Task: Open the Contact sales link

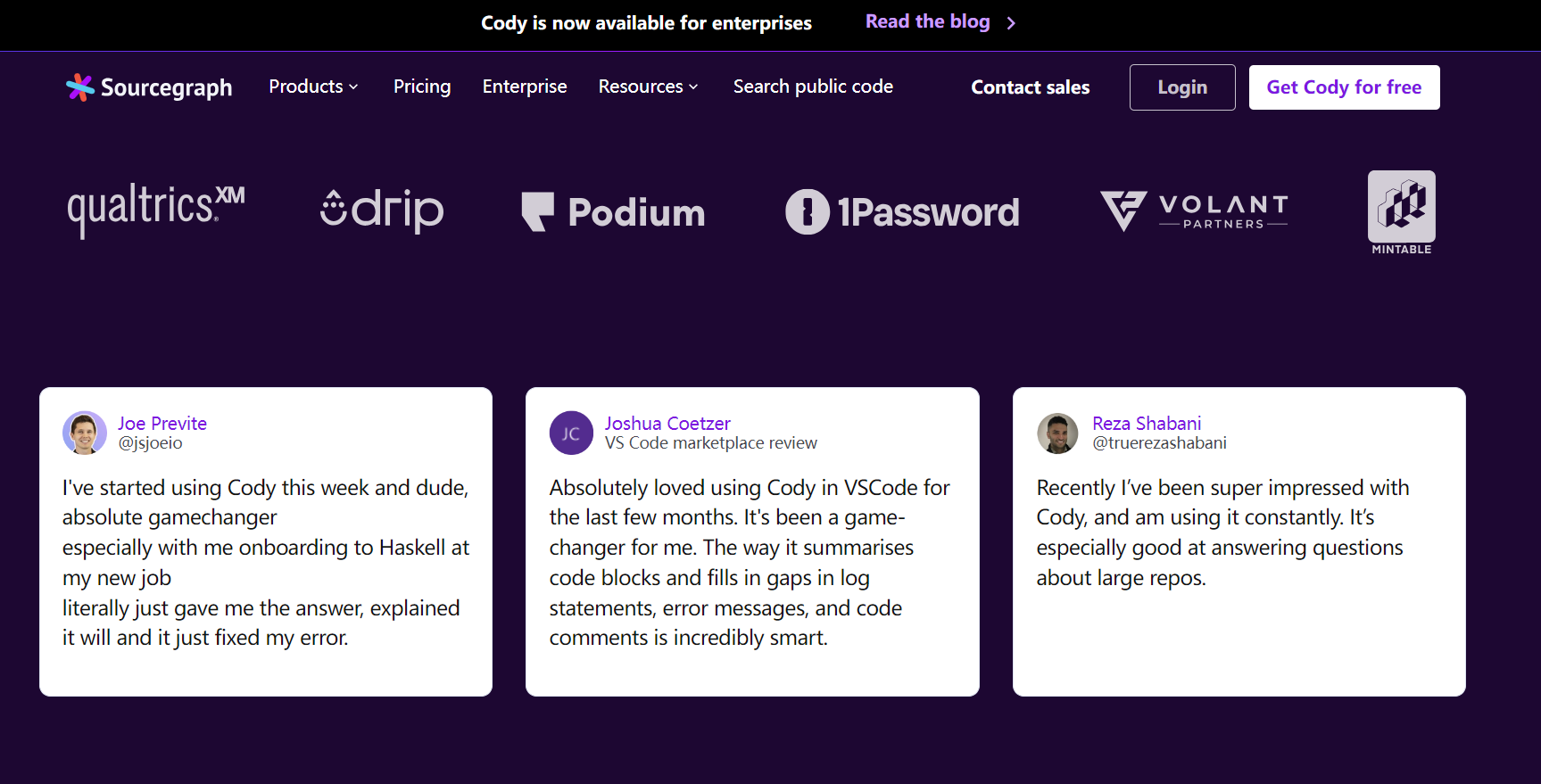Action: [x=1030, y=87]
